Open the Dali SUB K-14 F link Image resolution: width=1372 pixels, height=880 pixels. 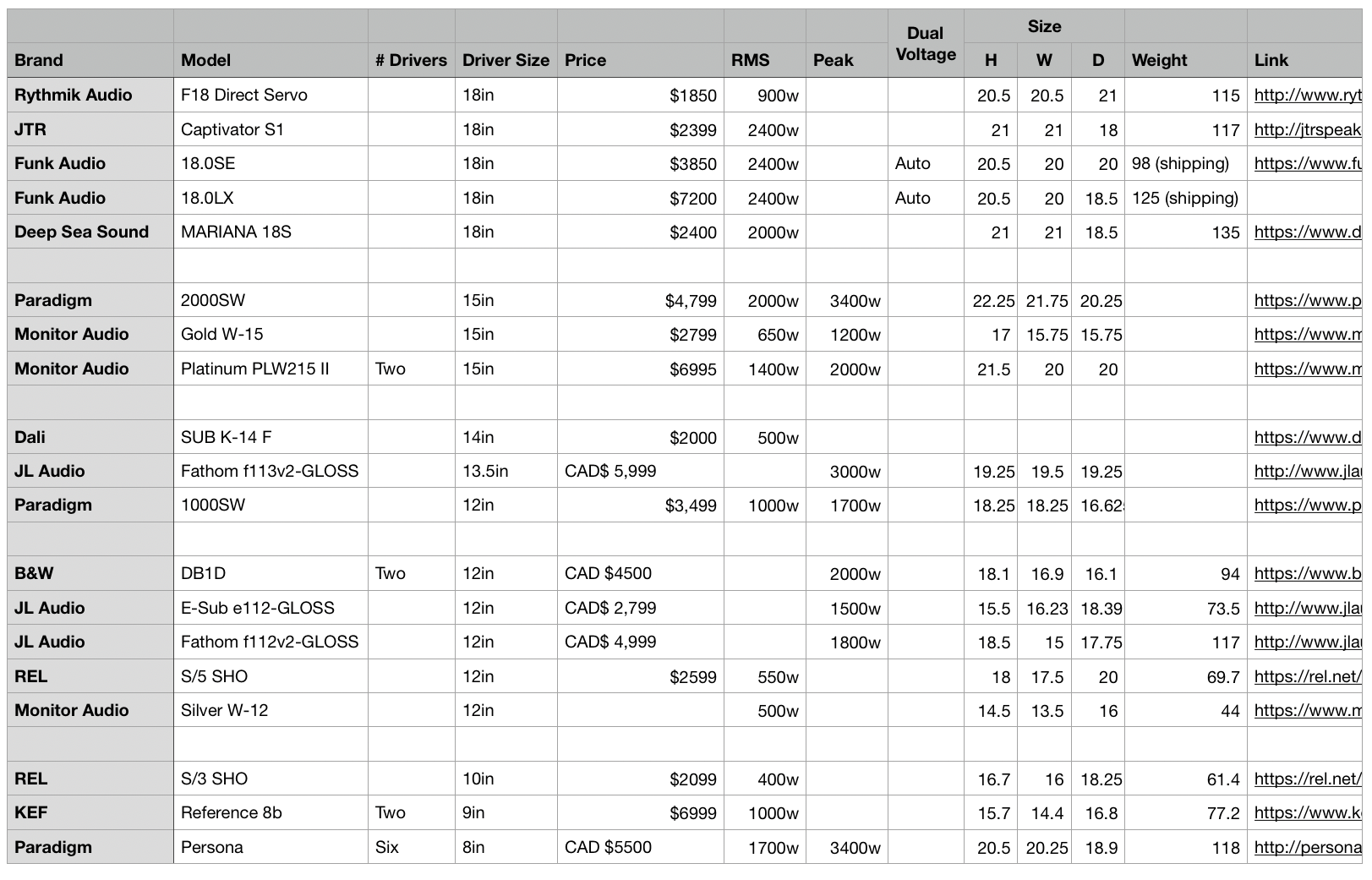pos(1307,437)
